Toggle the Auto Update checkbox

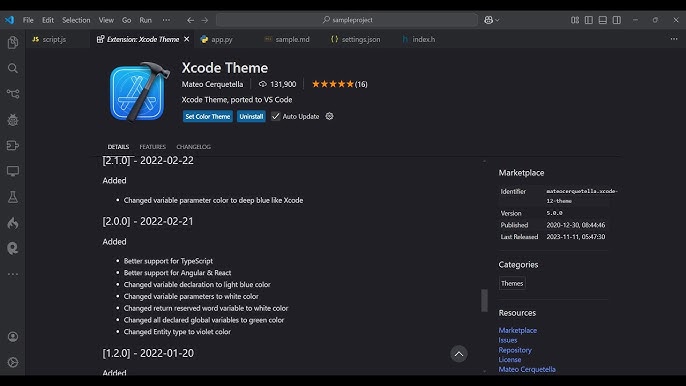pos(275,116)
